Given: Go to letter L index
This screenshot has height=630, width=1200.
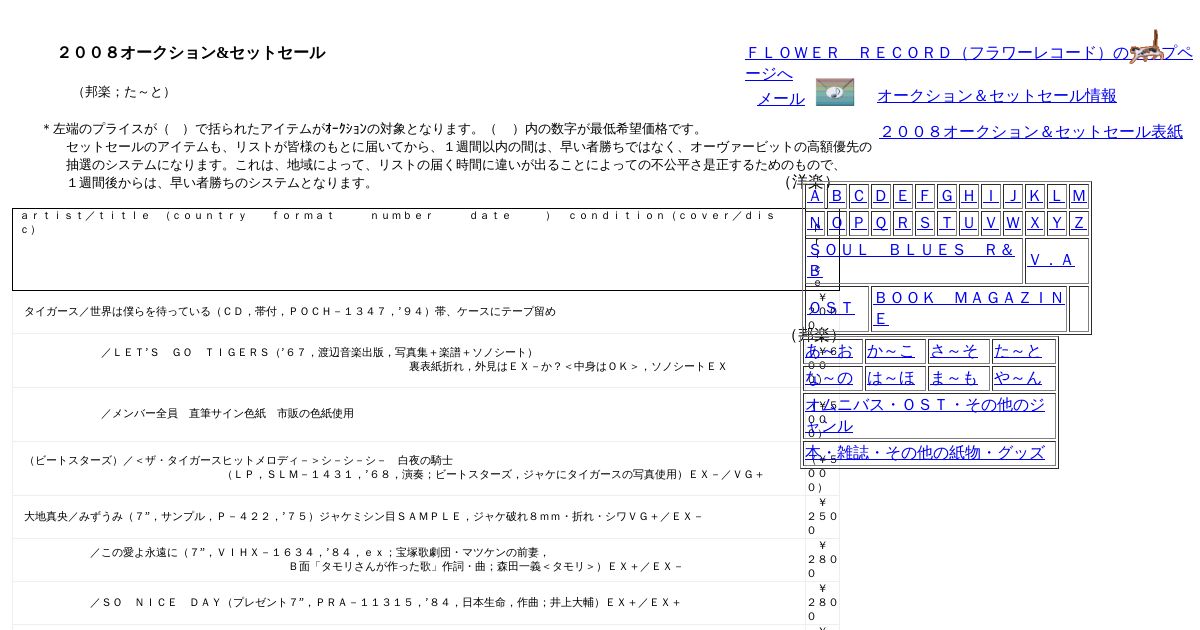Looking at the screenshot, I should click(1057, 195).
